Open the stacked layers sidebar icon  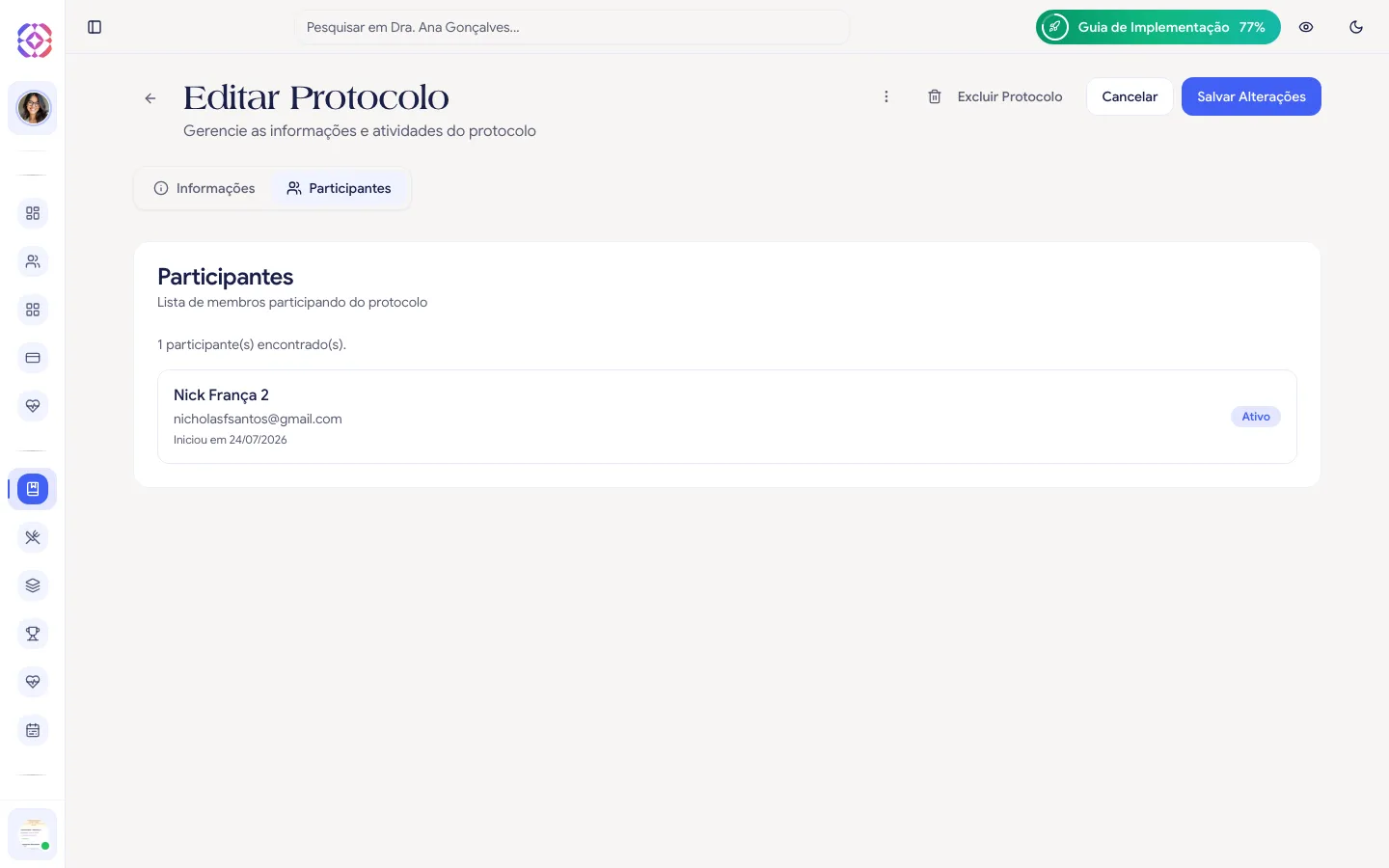pyautogui.click(x=33, y=585)
